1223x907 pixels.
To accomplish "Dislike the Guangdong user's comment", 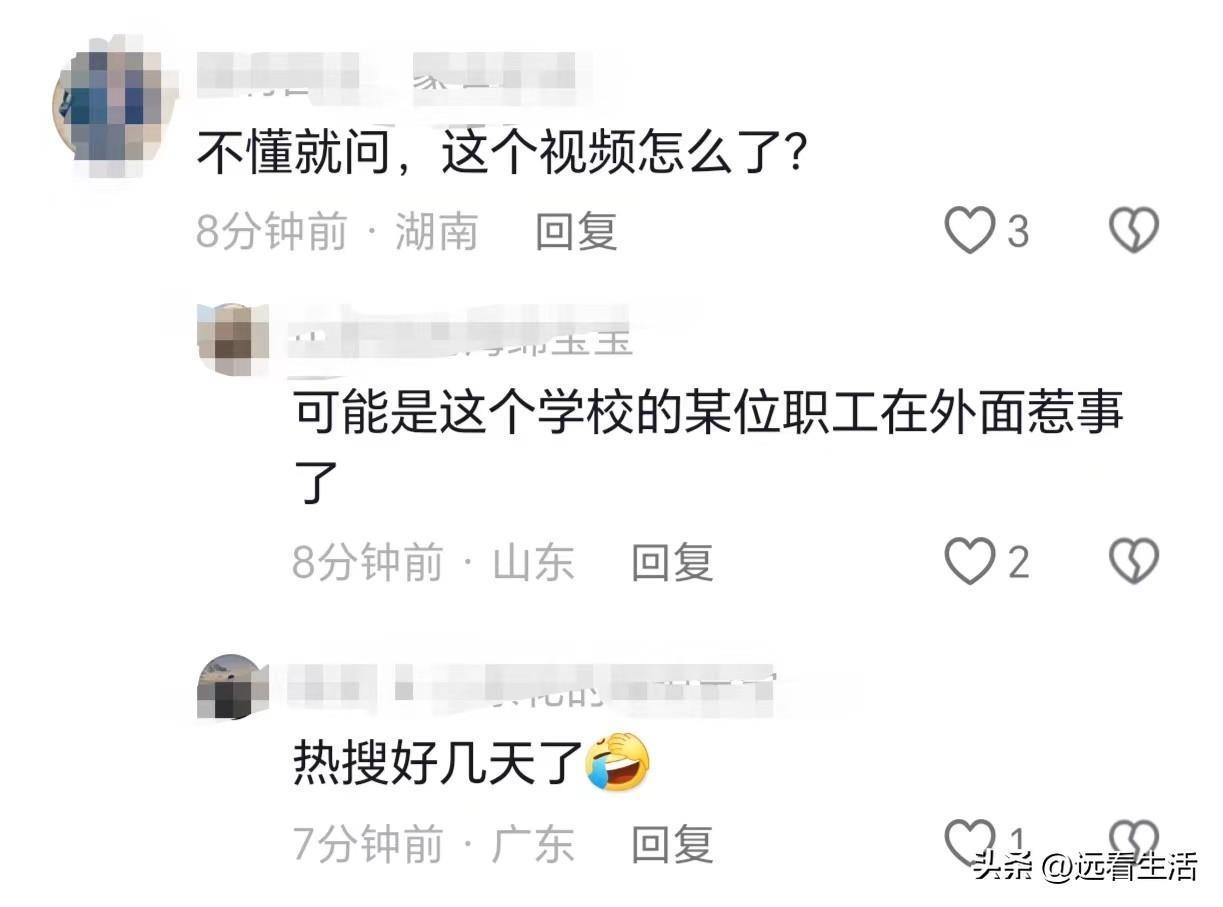I will (x=1135, y=838).
